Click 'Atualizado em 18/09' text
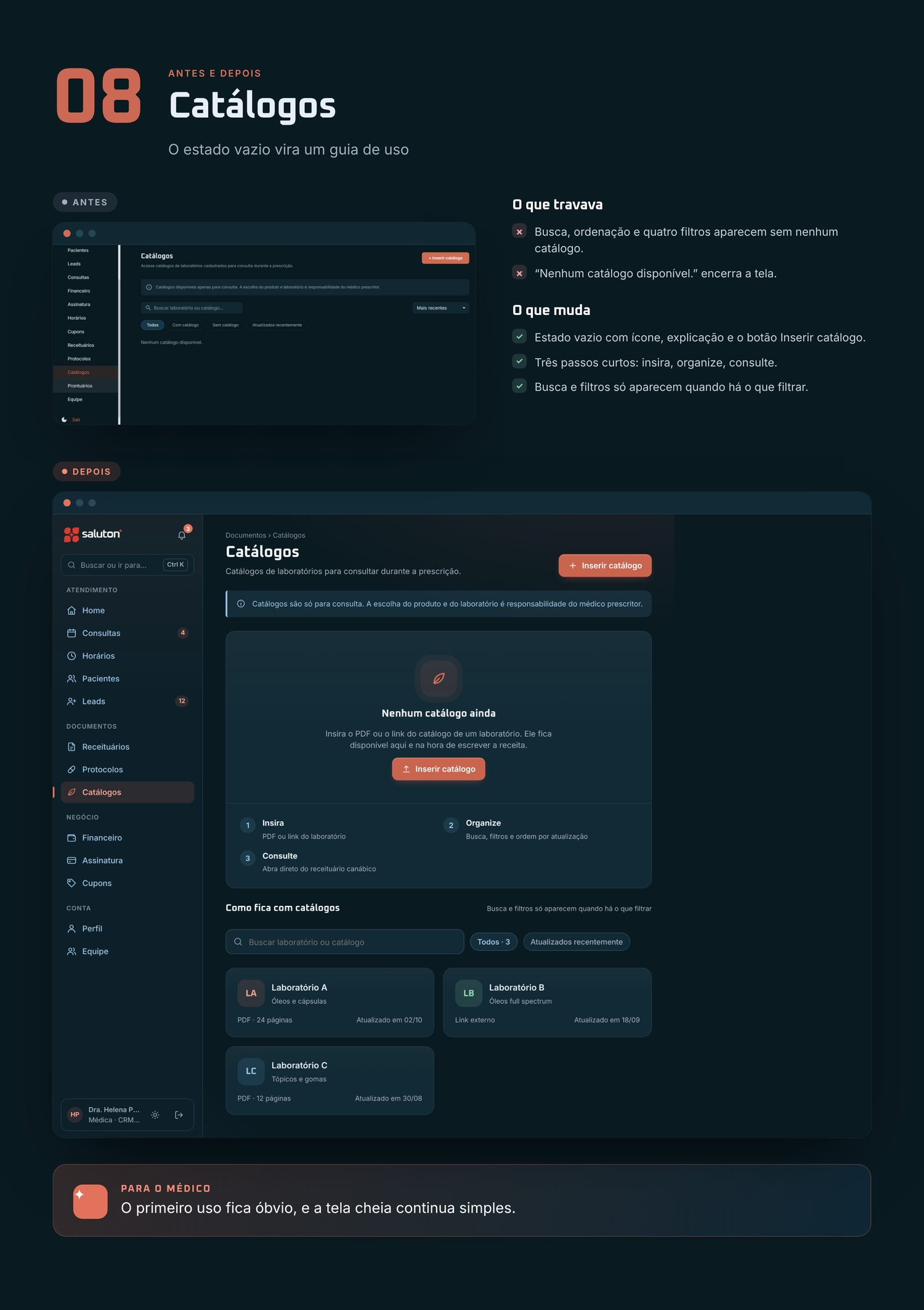924x1310 pixels. click(x=607, y=1020)
